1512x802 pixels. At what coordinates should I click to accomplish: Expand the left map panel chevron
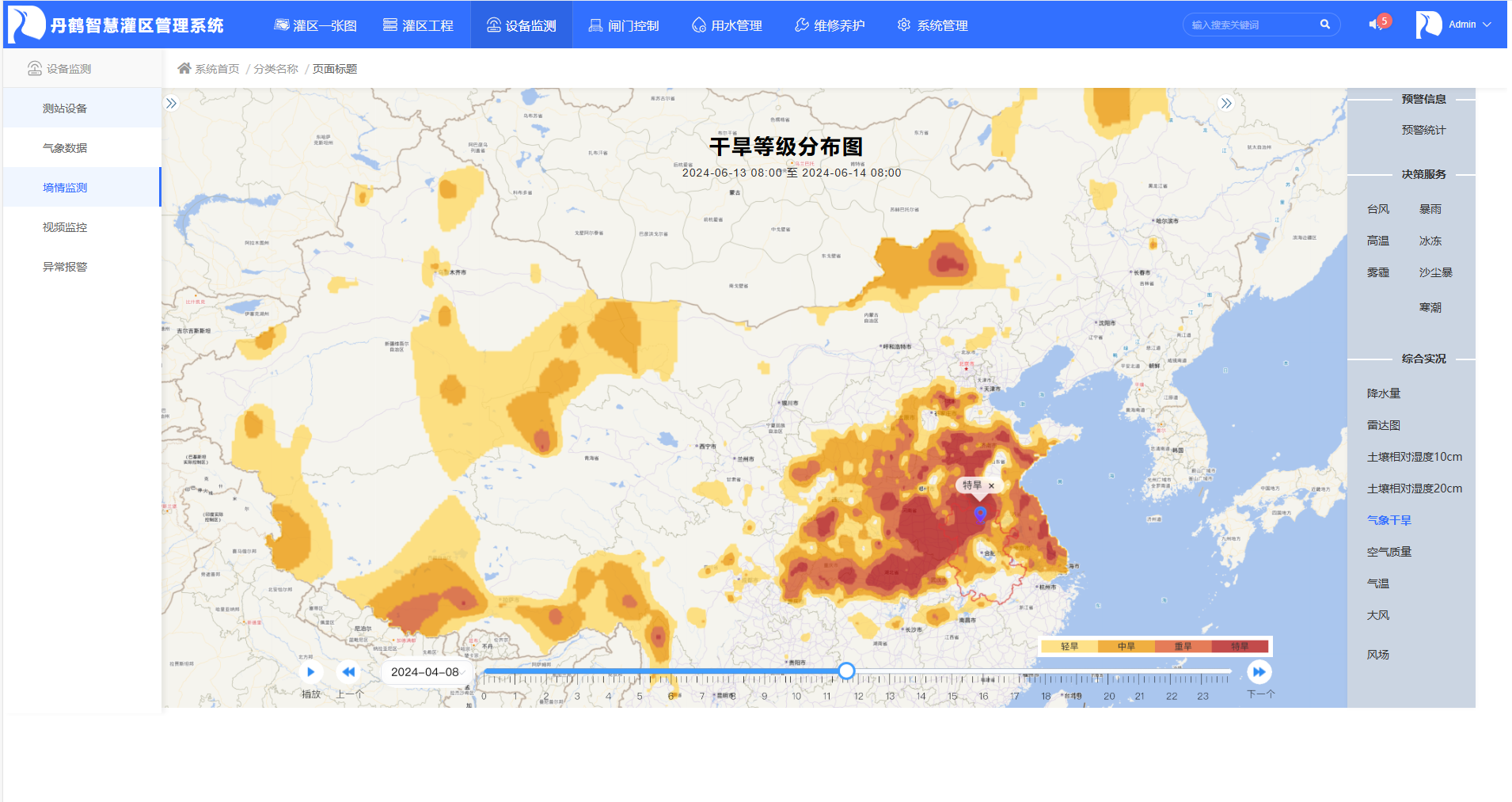coord(171,103)
